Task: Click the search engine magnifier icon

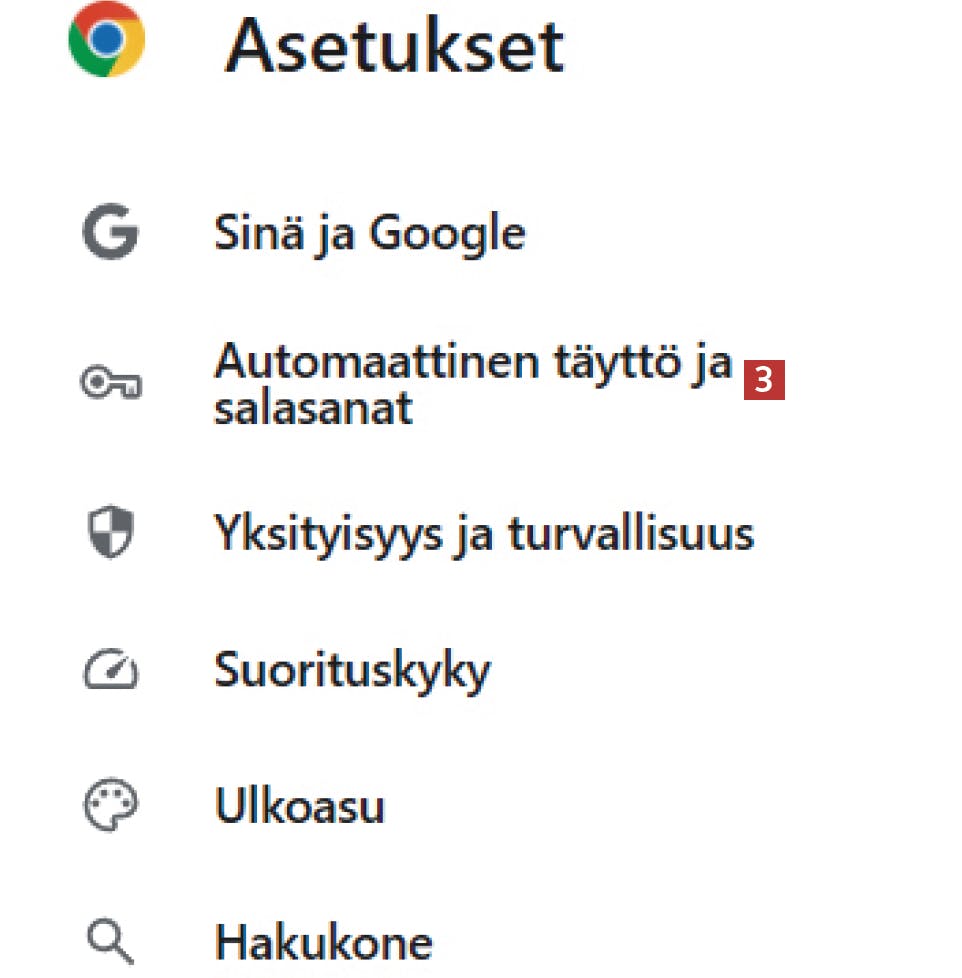Action: (x=110, y=941)
